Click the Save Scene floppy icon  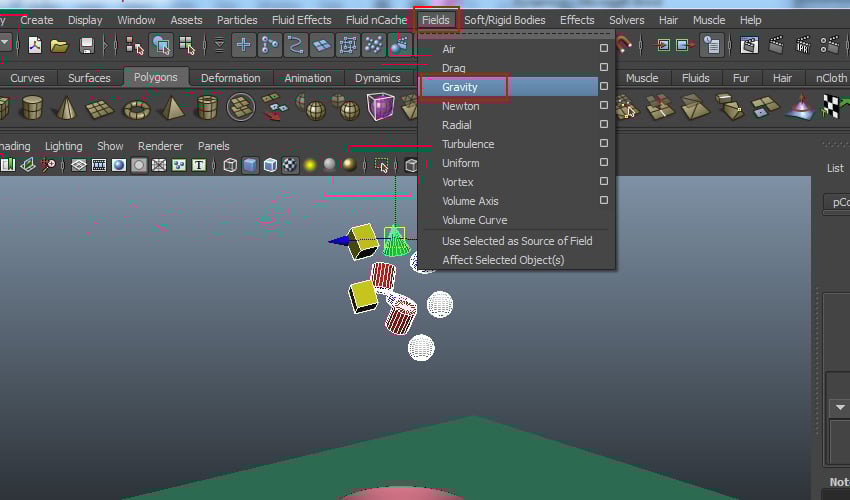(87, 46)
